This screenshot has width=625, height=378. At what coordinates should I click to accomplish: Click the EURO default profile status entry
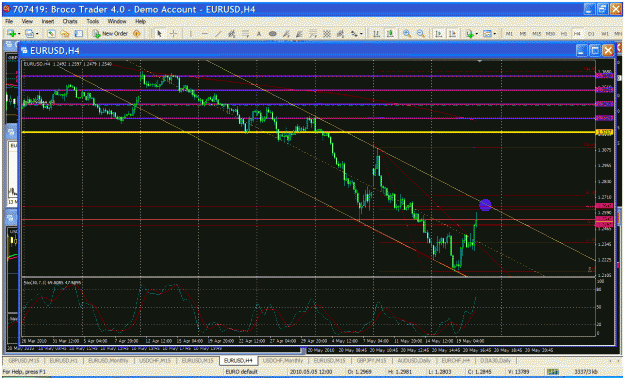click(x=241, y=372)
